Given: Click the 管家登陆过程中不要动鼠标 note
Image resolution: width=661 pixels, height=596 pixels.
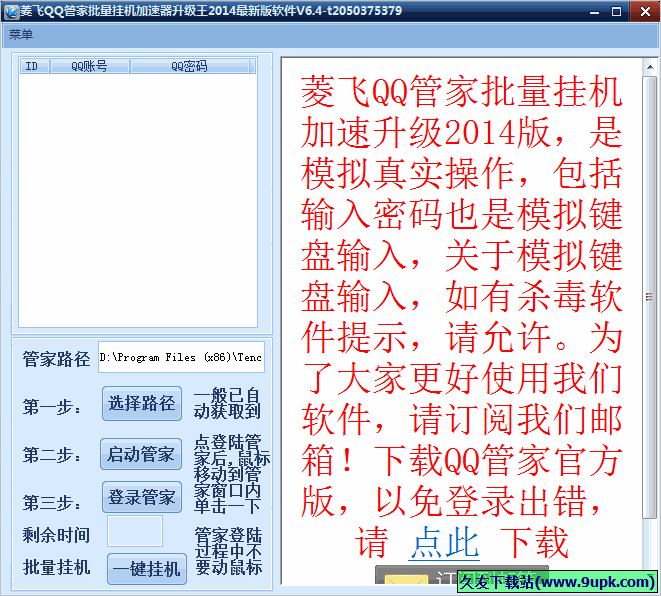Looking at the screenshot, I should 228,551.
